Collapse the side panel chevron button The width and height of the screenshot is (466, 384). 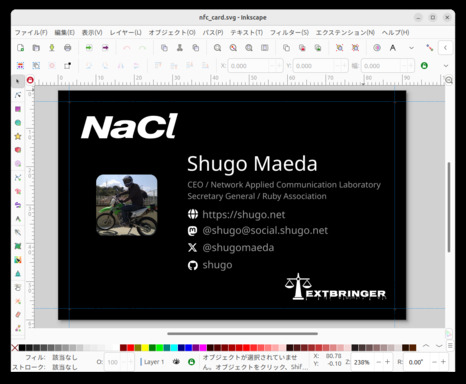pyautogui.click(x=445, y=48)
